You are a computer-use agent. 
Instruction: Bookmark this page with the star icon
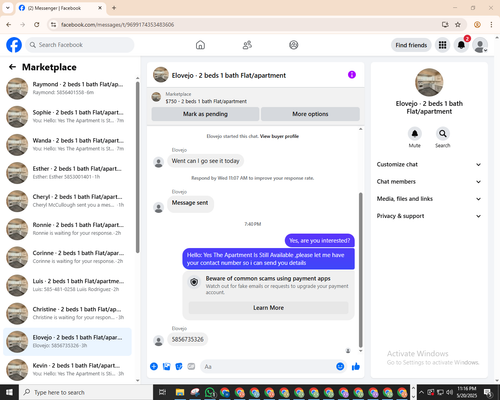[458, 24]
